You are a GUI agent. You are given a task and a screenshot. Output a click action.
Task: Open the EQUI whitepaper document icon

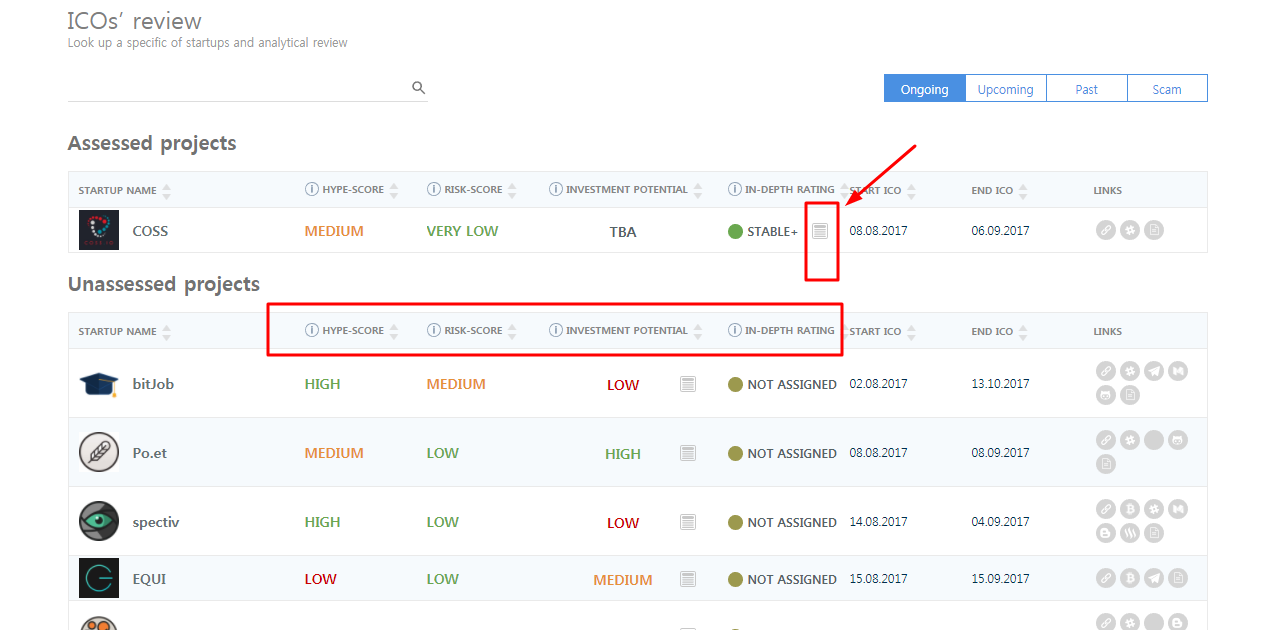point(1178,578)
